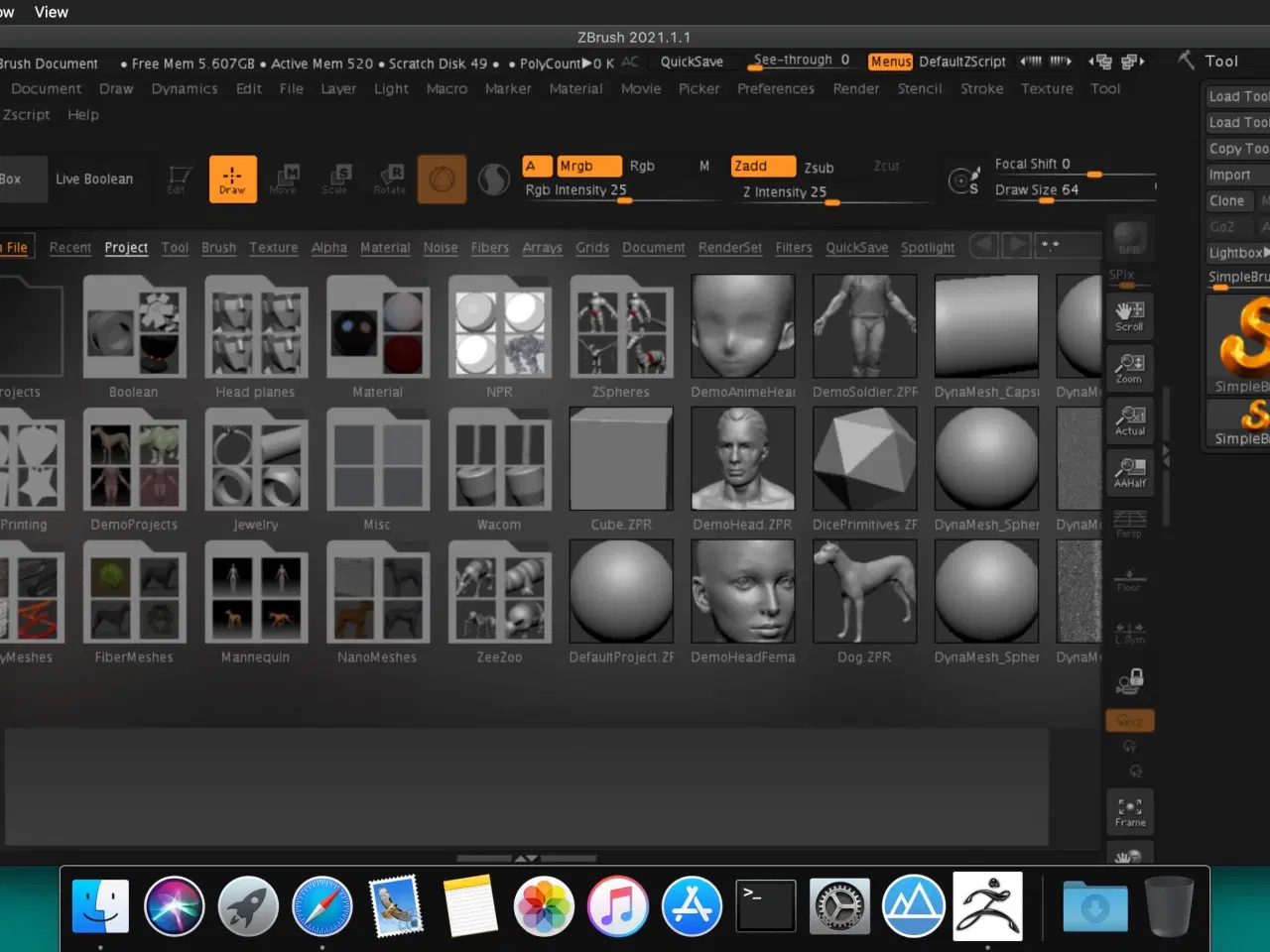Viewport: 1270px width, 952px height.
Task: Collapse the right tray divider arrows
Action: coord(1166,456)
